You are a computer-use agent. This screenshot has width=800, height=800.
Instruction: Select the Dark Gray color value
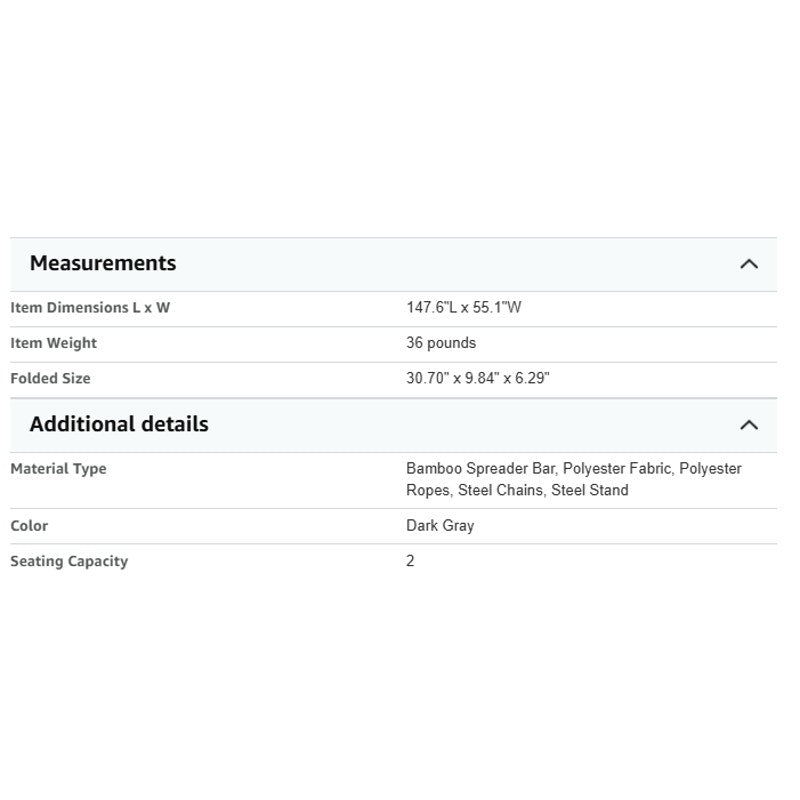coord(440,526)
